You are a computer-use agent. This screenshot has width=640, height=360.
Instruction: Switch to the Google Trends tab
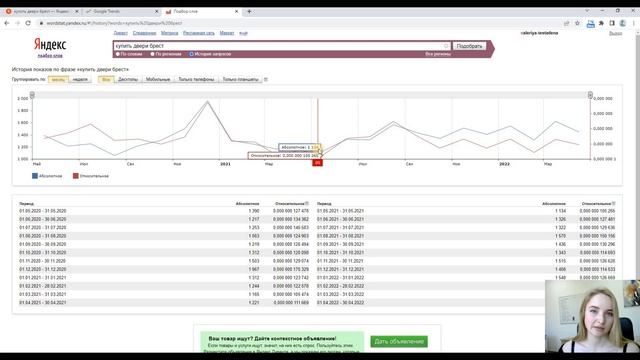point(122,11)
